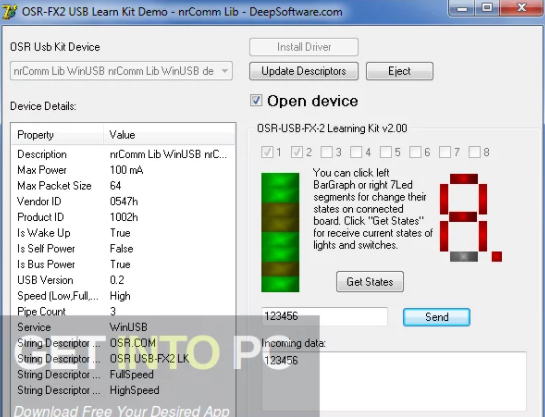The height and width of the screenshot is (417, 545).
Task: Select the USB Version row
Action: pos(123,280)
